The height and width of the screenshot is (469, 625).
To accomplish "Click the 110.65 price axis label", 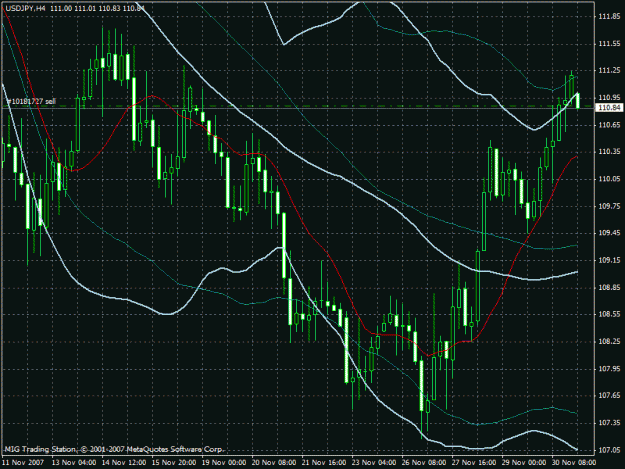I will coord(609,125).
